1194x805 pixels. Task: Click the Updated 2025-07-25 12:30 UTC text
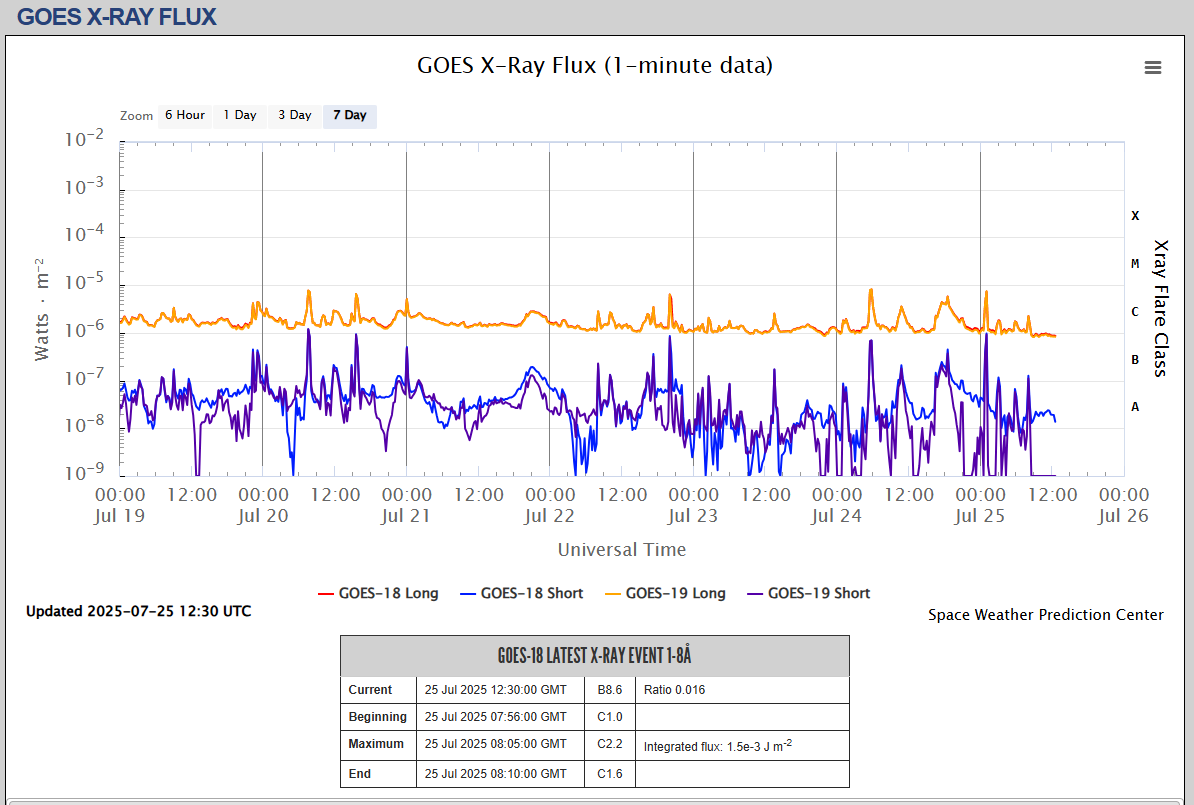click(x=139, y=611)
